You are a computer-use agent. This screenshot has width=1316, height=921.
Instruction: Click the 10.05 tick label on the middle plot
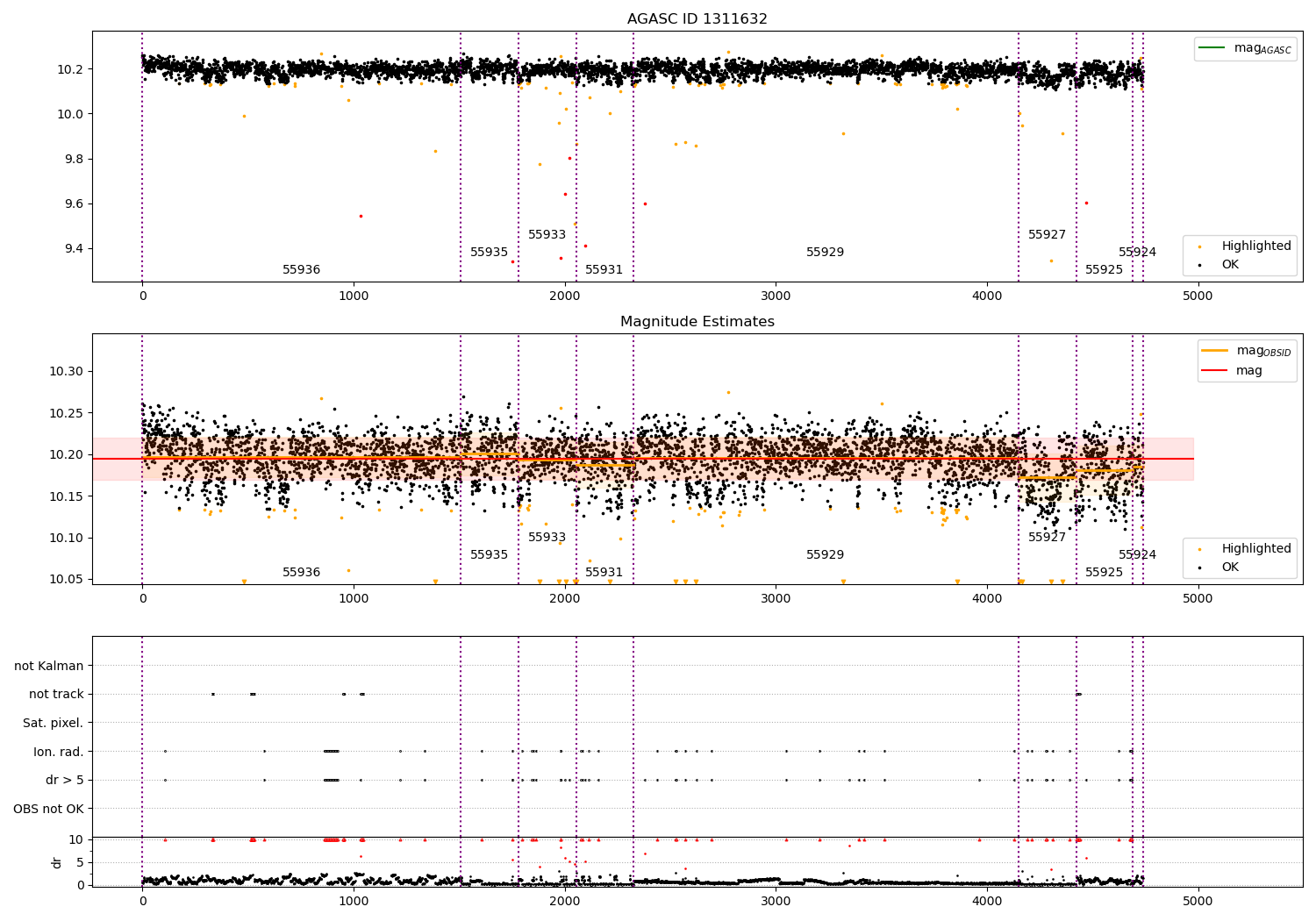(x=67, y=579)
